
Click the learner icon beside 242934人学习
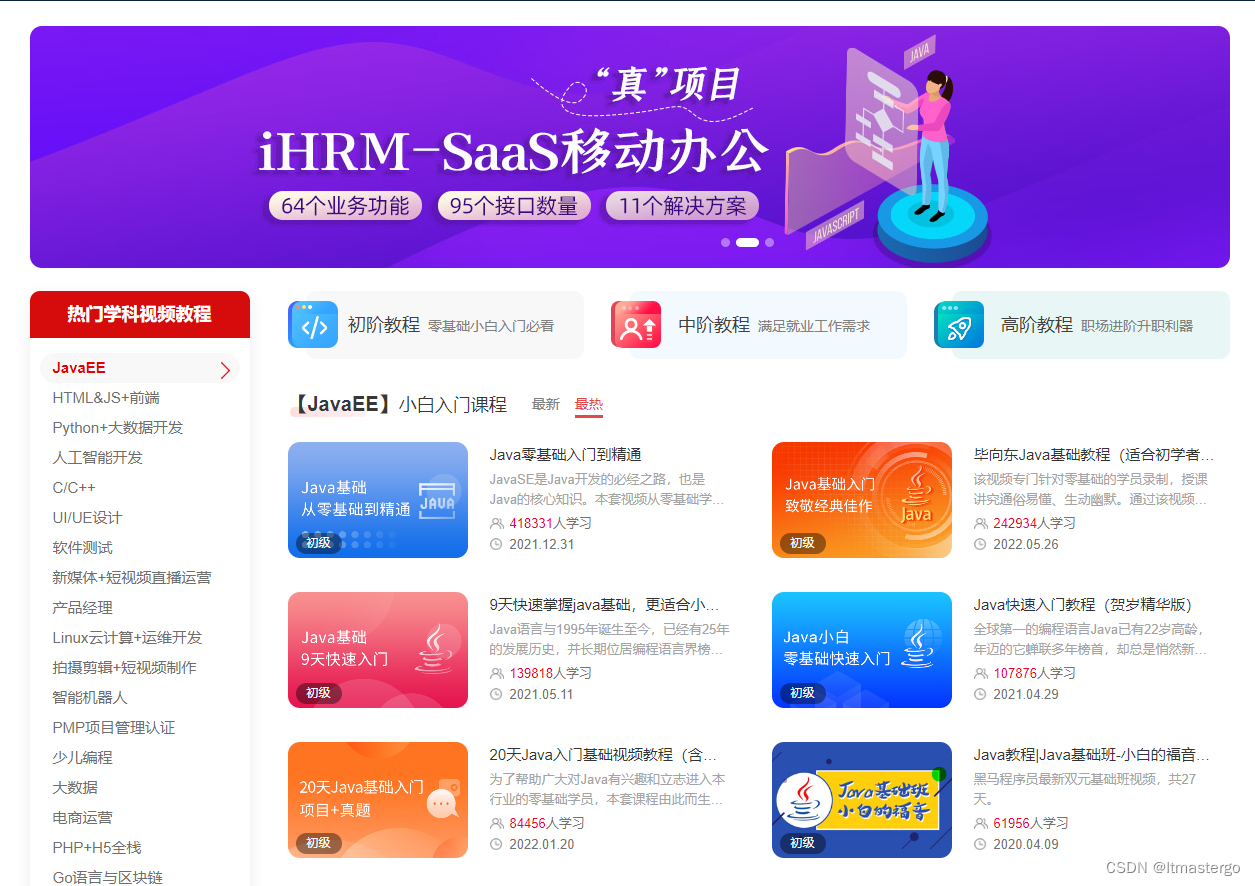point(981,523)
